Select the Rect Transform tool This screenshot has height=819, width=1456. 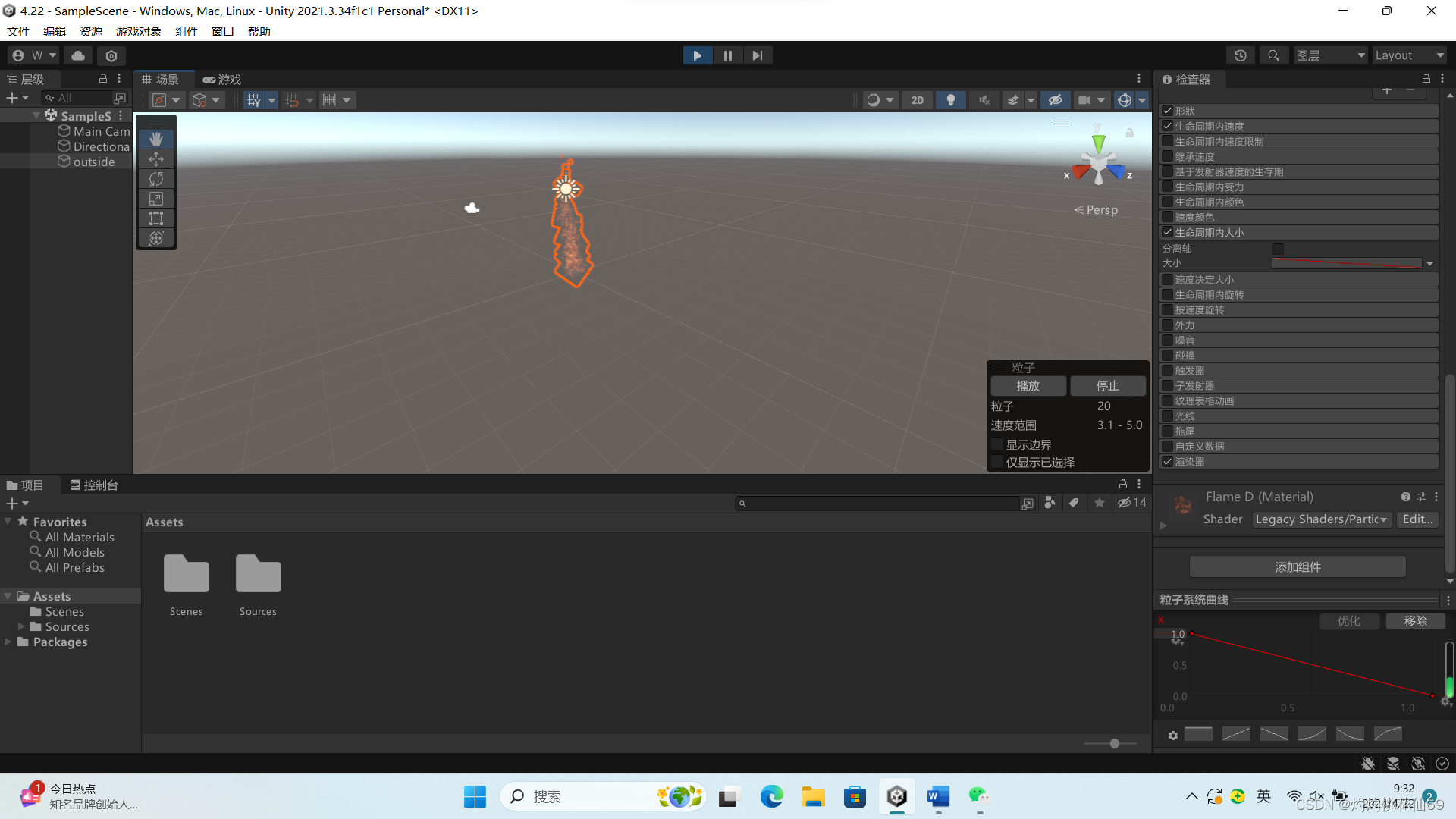[x=155, y=218]
